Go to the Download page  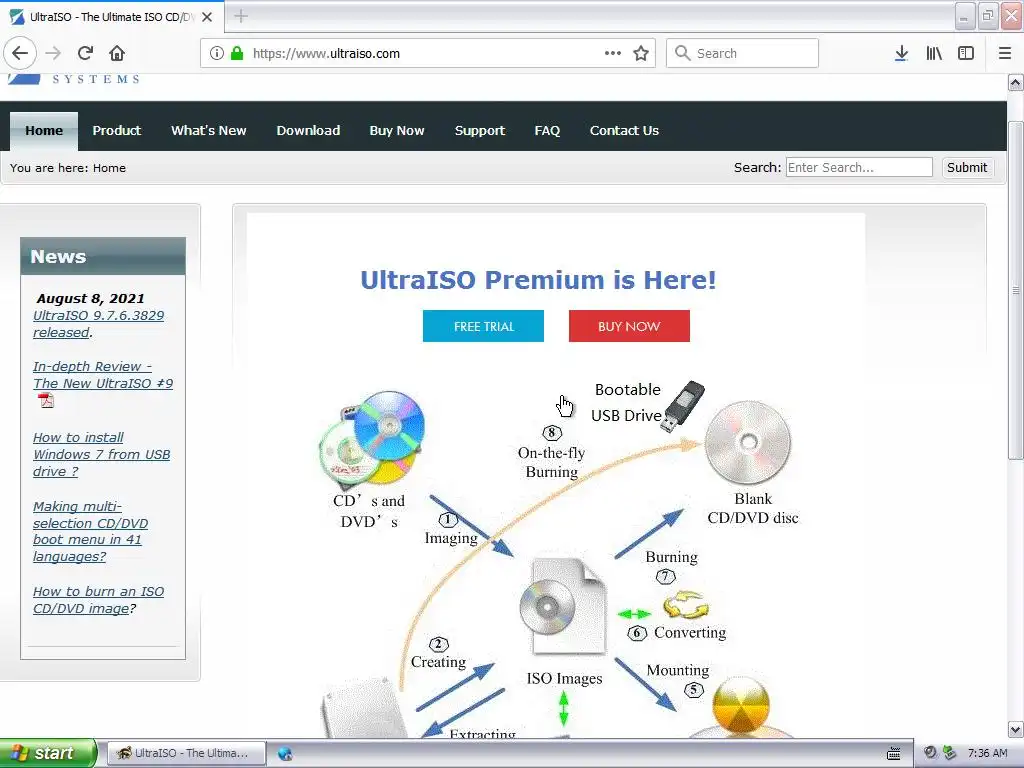tap(308, 131)
